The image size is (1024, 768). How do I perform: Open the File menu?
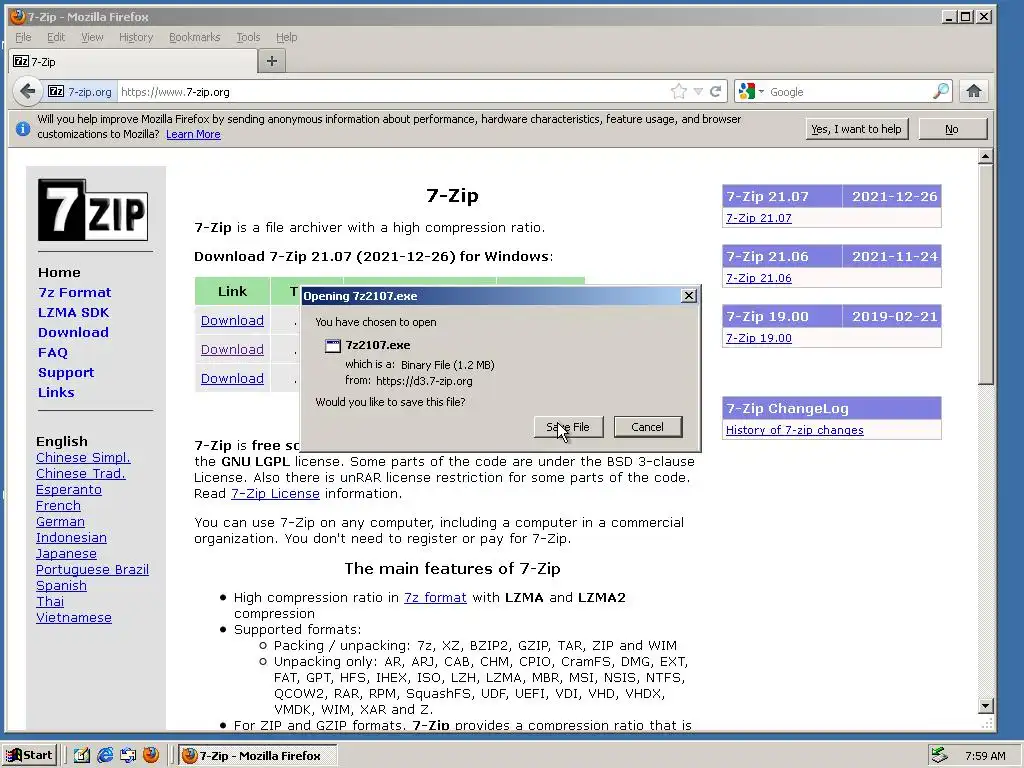click(x=23, y=37)
